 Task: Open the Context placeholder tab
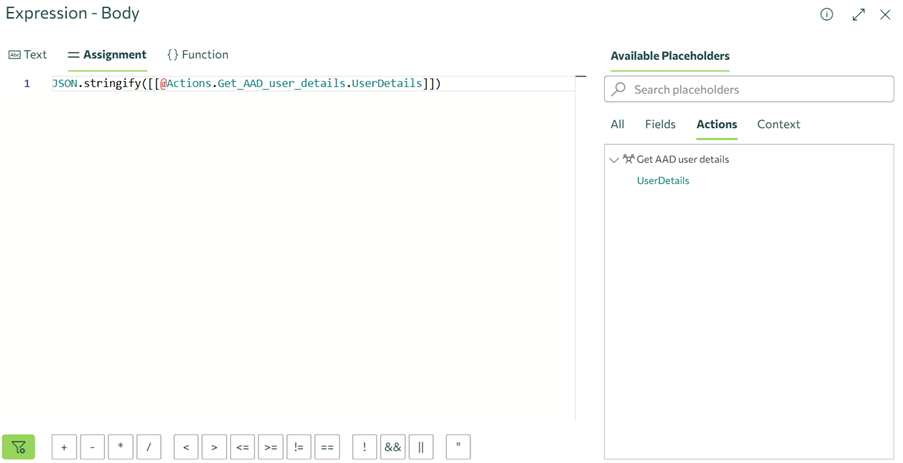(778, 125)
